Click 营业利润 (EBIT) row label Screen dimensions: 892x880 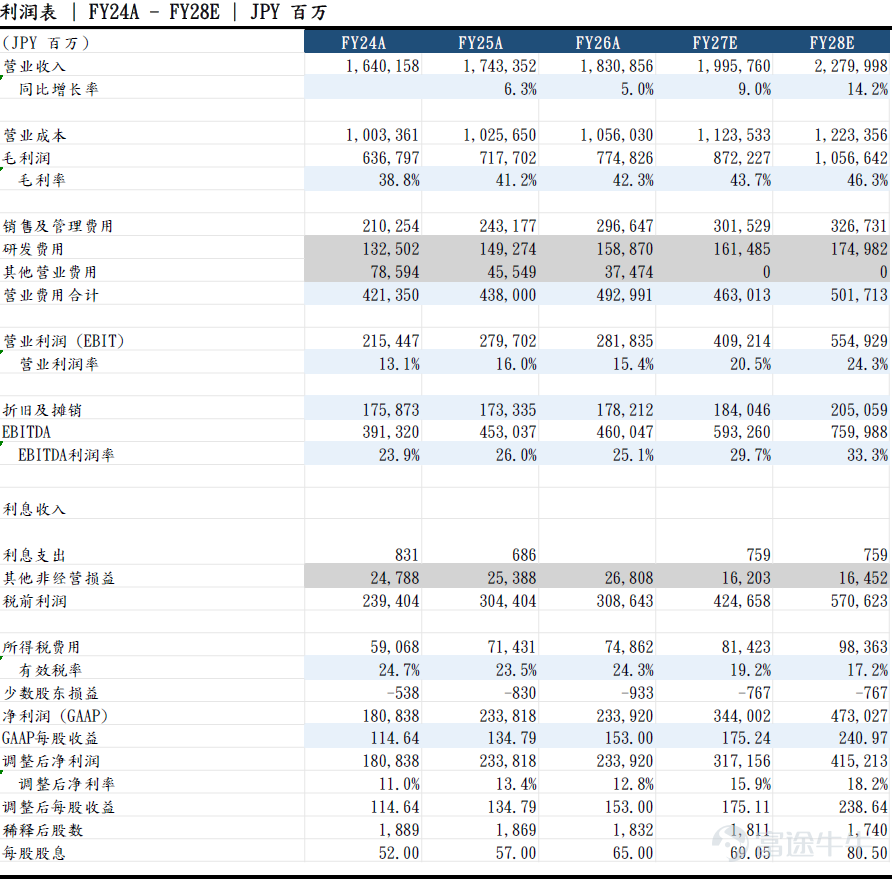pos(64,341)
